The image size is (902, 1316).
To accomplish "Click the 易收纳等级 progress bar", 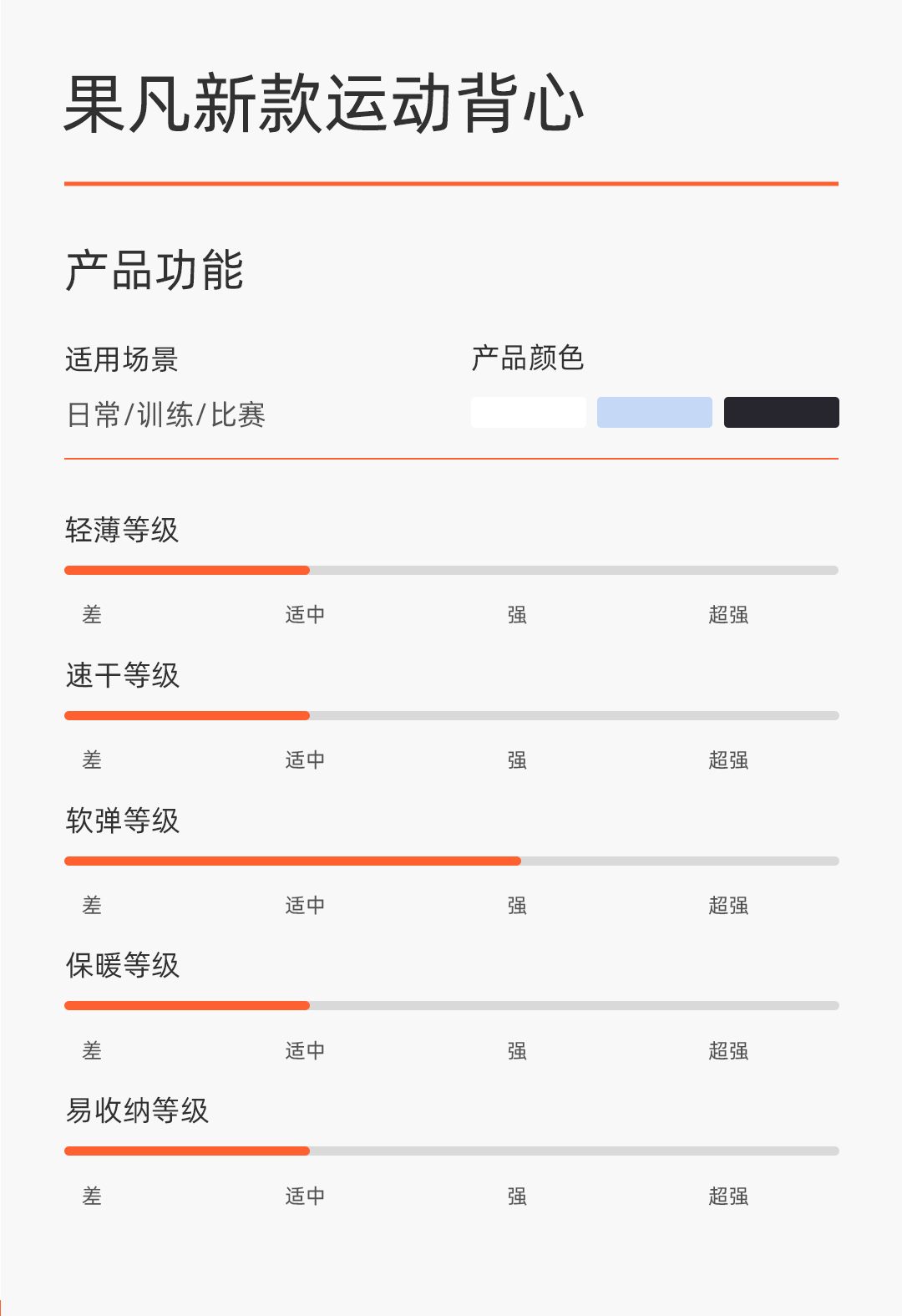I will (451, 1151).
